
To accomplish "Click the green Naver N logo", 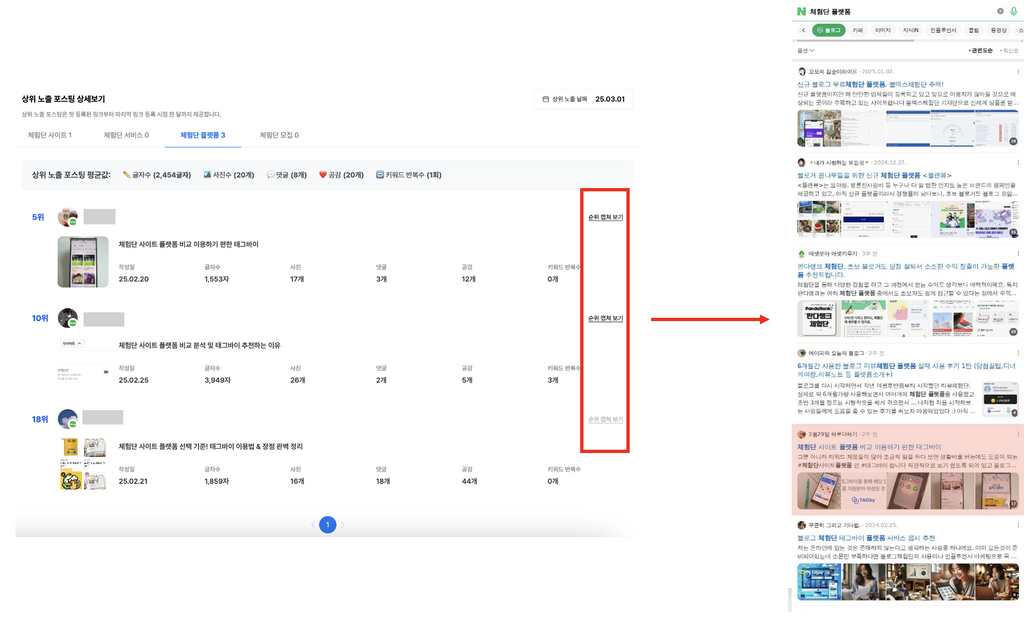I will [x=801, y=11].
